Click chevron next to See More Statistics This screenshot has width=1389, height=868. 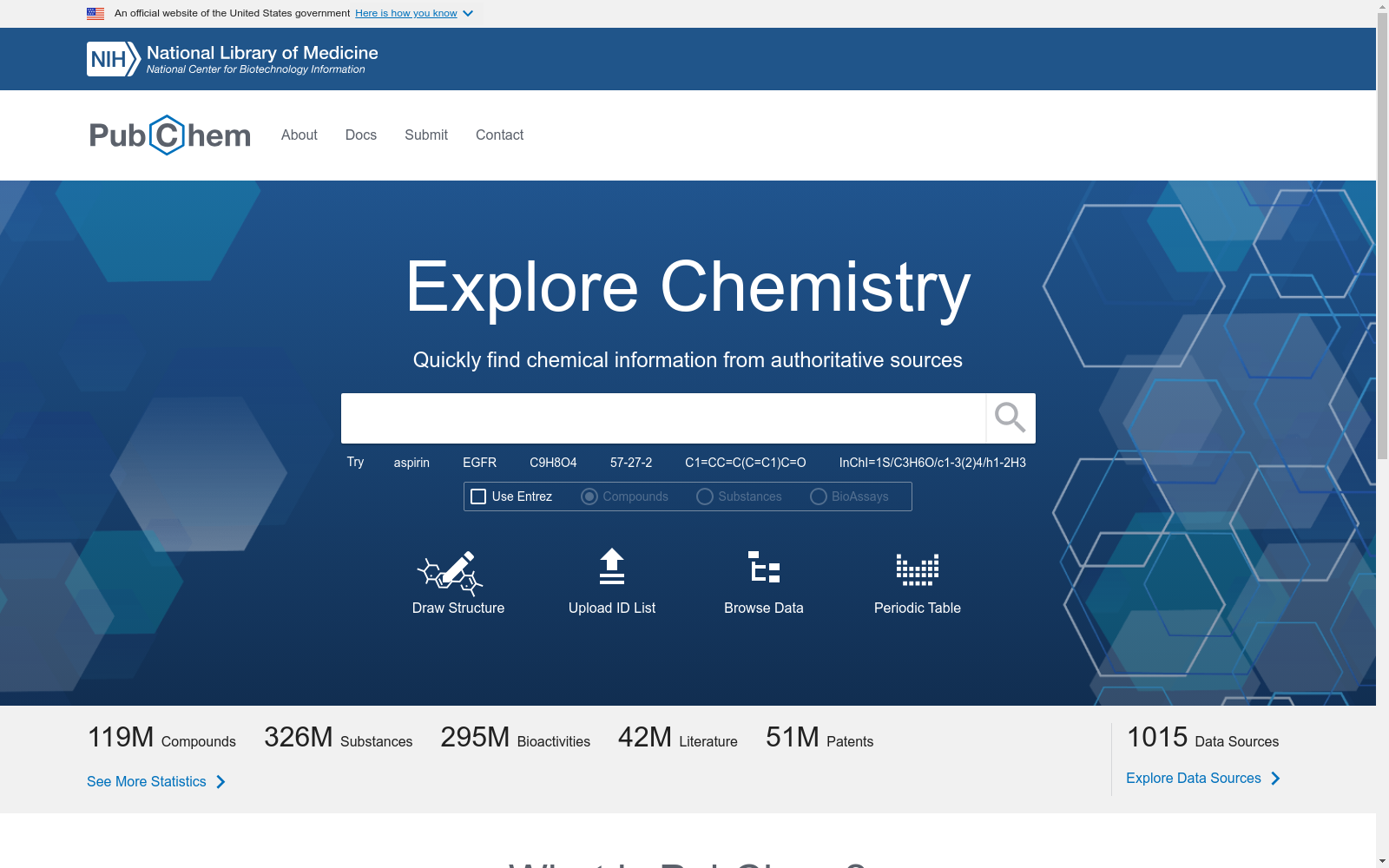221,782
